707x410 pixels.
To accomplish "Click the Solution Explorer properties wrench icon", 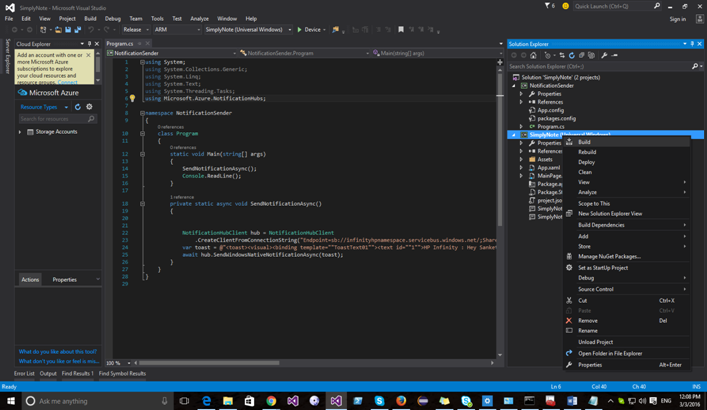I will (604, 55).
